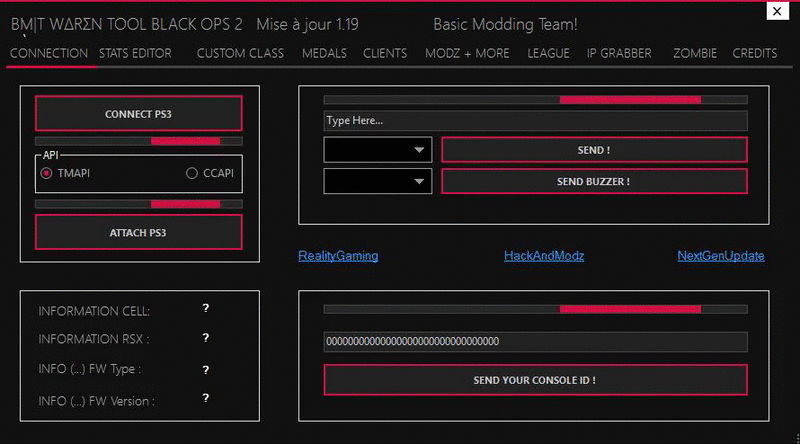
Task: Click the FW Type question mark value
Action: (x=206, y=369)
